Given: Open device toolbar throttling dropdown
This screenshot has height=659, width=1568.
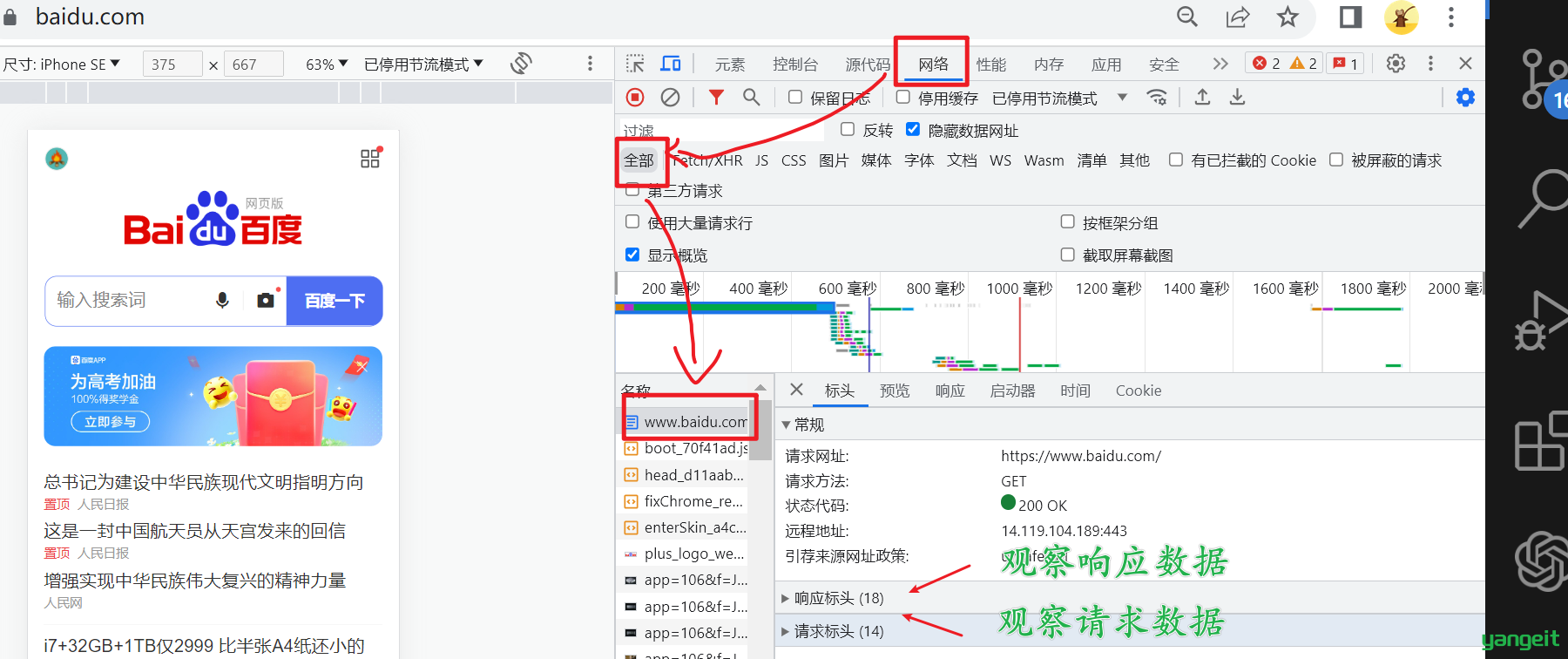Looking at the screenshot, I should (x=423, y=65).
